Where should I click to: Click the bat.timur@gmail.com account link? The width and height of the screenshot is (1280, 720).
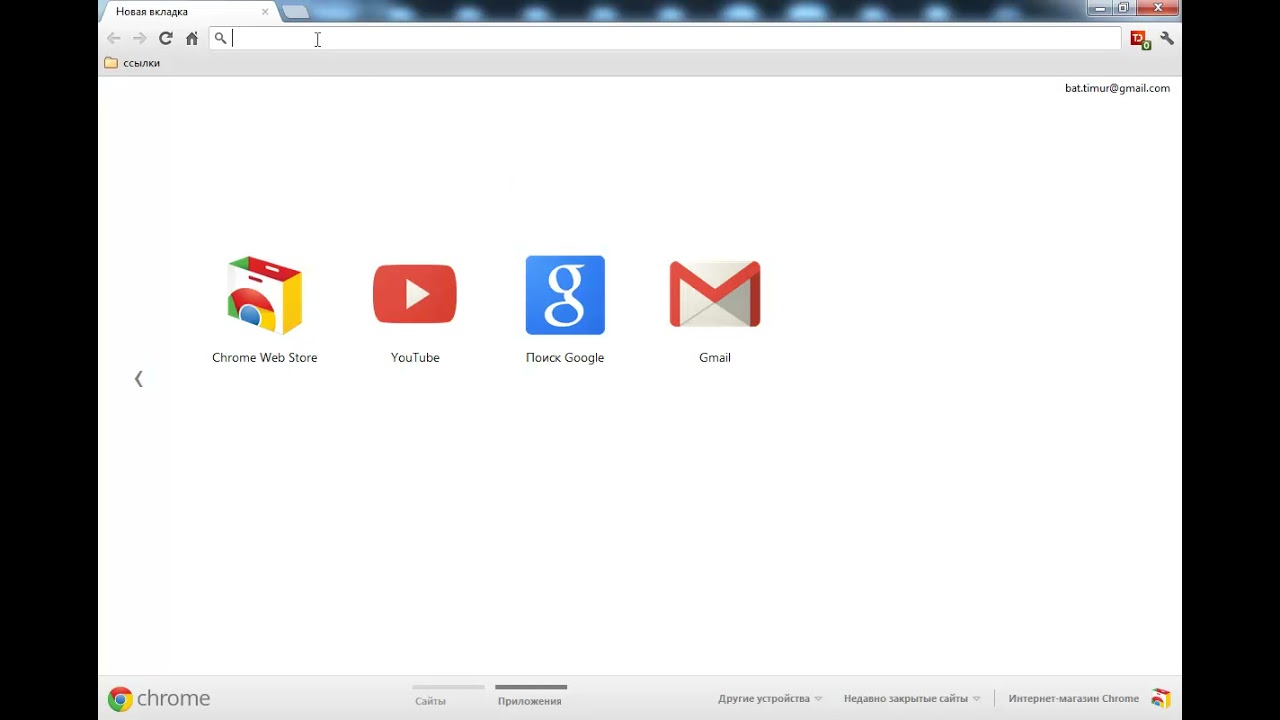(x=1117, y=88)
